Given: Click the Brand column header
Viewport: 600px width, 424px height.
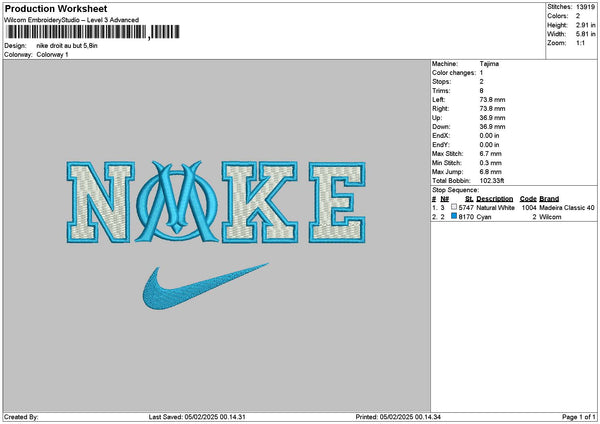Looking at the screenshot, I should coord(550,198).
